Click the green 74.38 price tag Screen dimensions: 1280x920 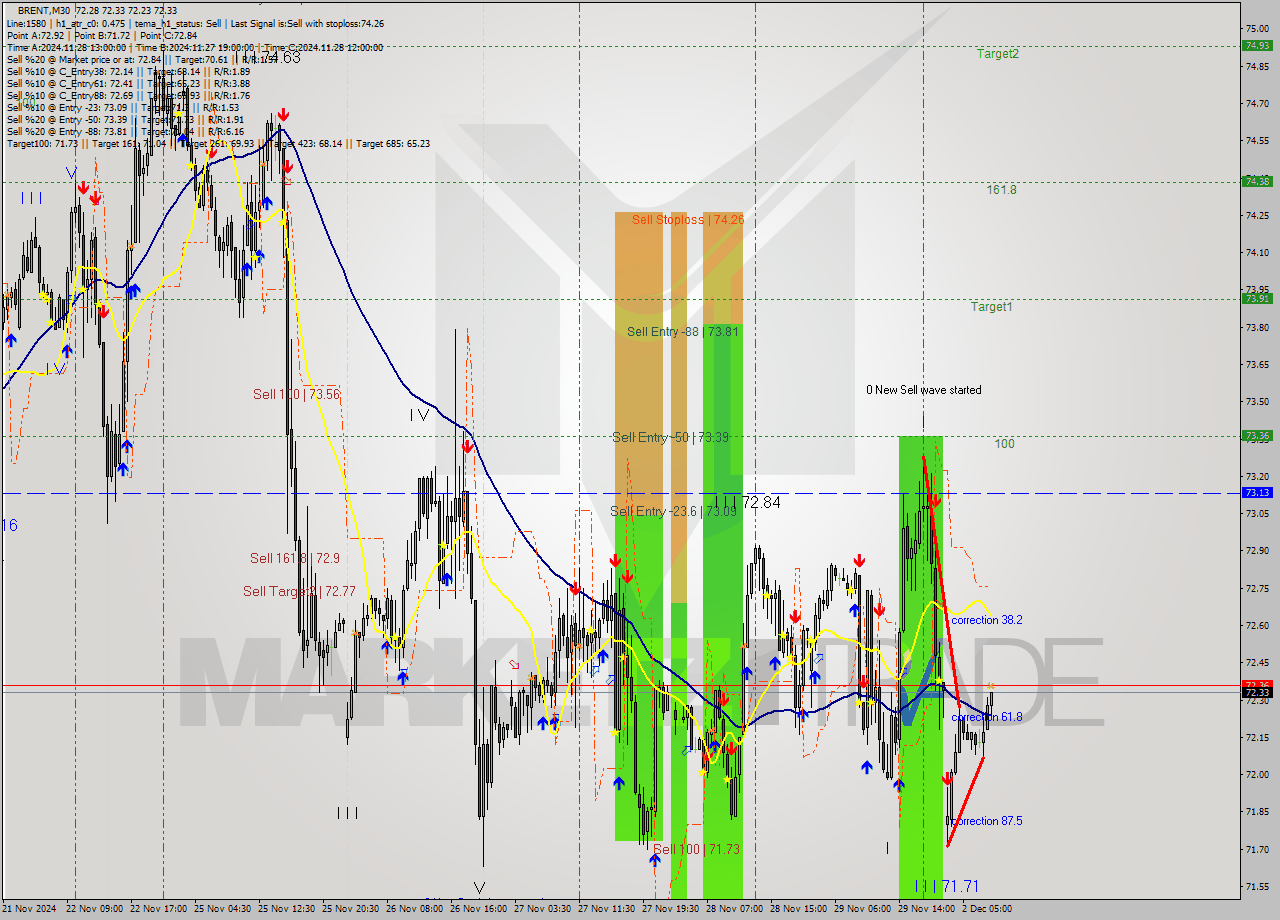1256,181
